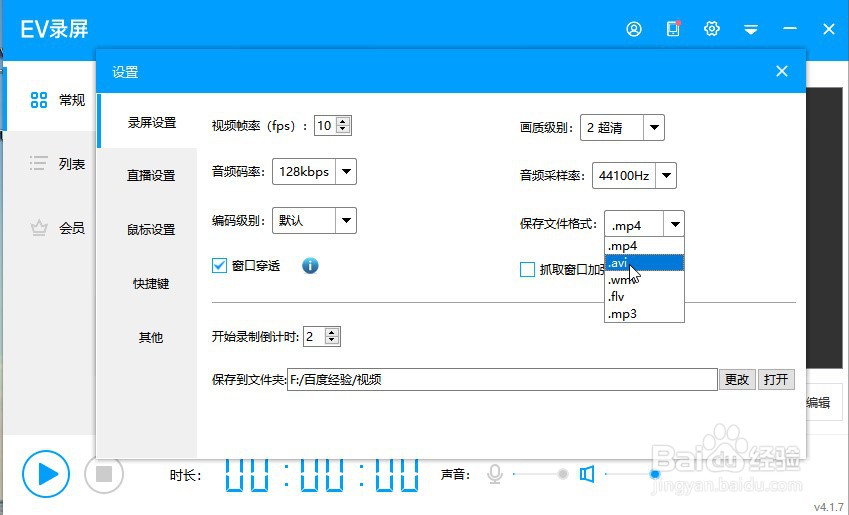
Task: Open the mini-mode dropdown icon in title bar
Action: 750,29
